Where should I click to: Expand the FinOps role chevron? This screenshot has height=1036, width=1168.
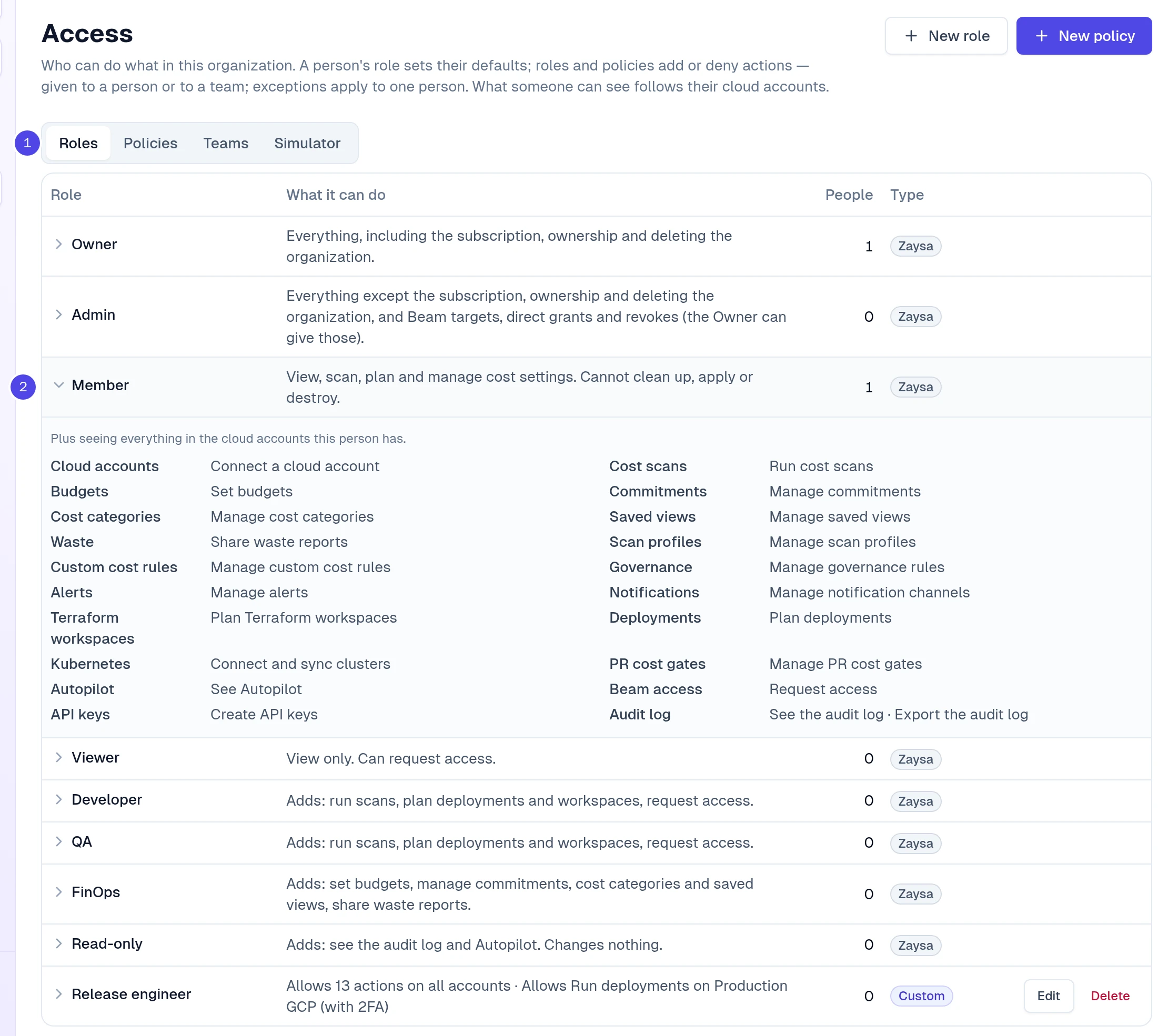[x=58, y=892]
